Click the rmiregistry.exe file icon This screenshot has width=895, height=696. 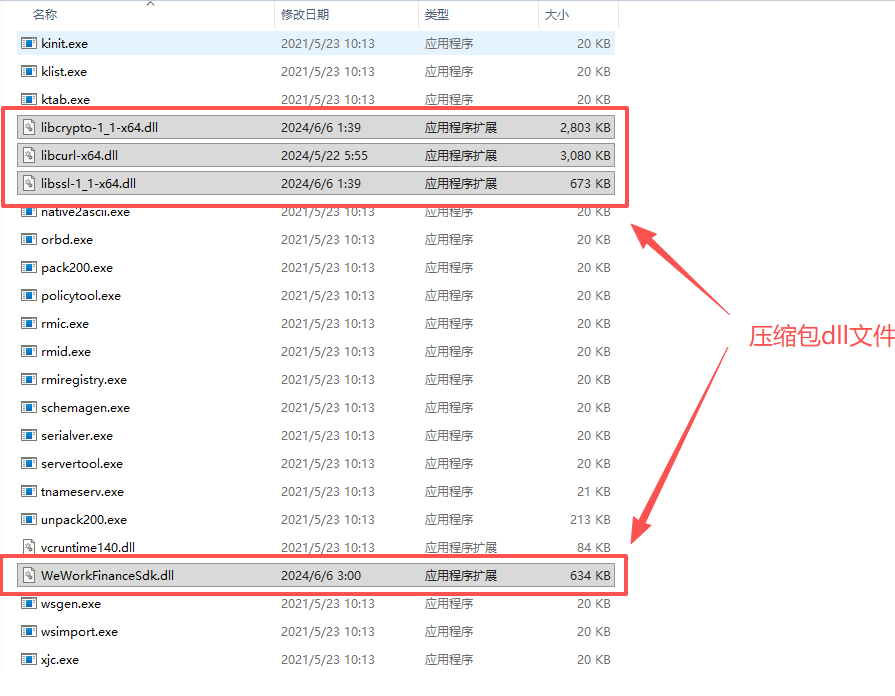[x=29, y=379]
